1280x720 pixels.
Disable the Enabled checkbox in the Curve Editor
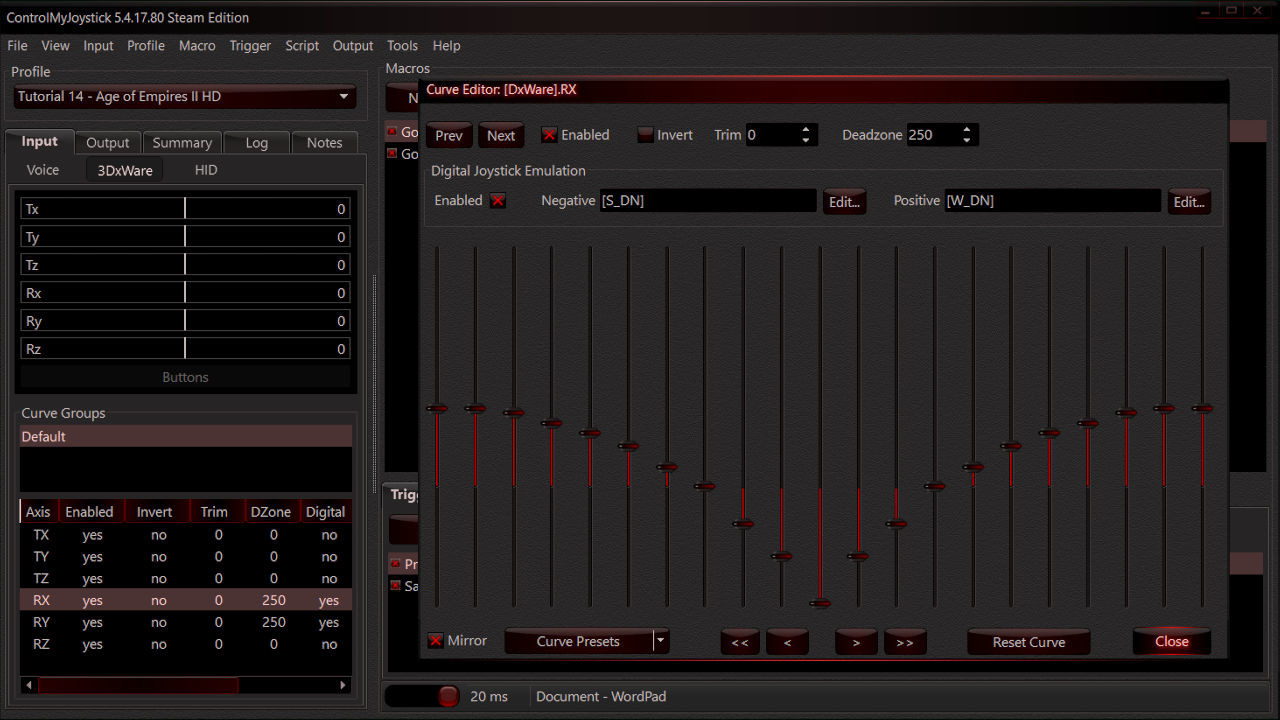pyautogui.click(x=549, y=134)
